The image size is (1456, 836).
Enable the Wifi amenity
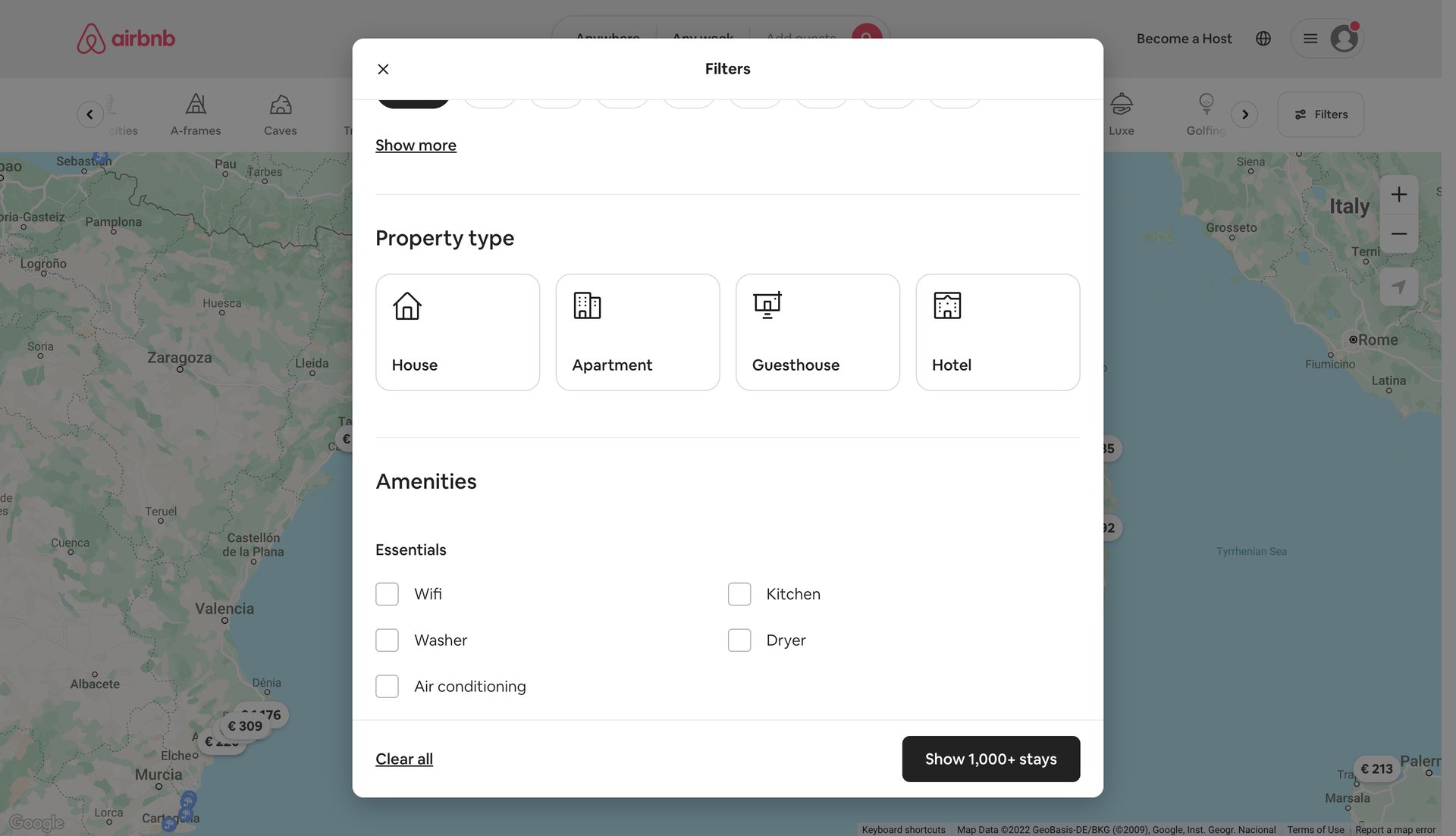(387, 593)
